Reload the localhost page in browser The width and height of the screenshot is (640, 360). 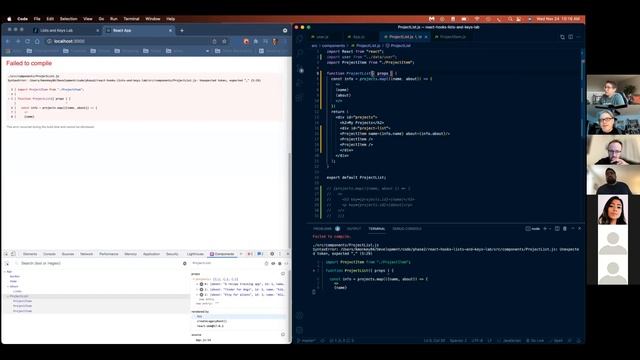[x=27, y=41]
